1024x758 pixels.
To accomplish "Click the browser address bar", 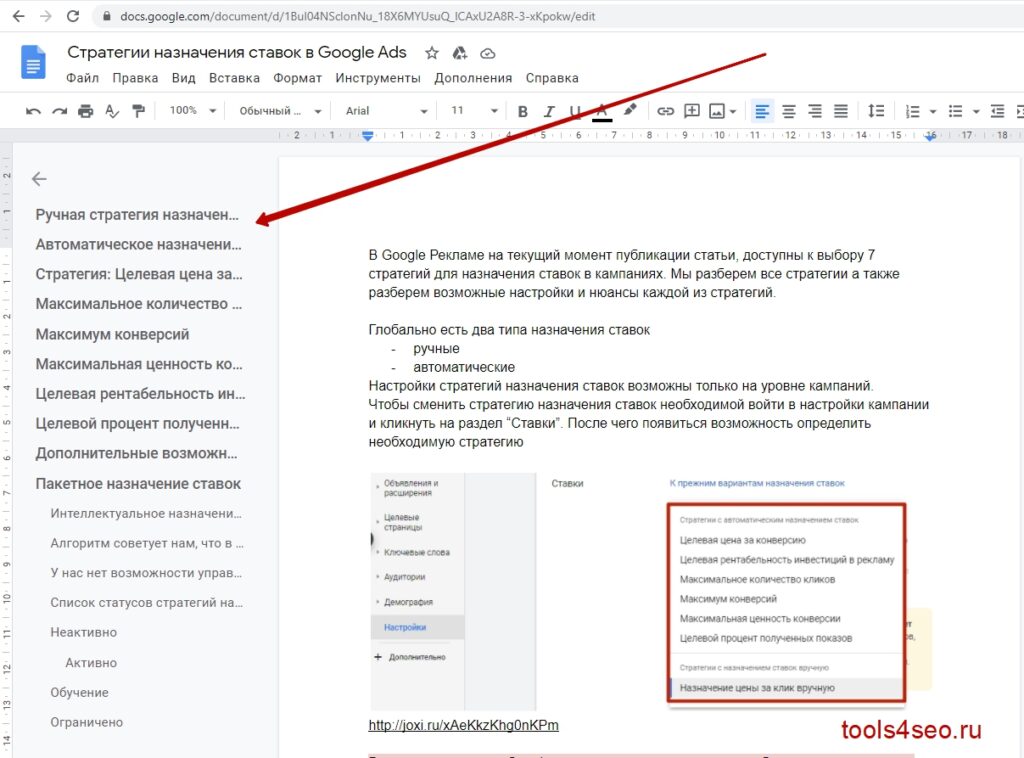I will 357,16.
